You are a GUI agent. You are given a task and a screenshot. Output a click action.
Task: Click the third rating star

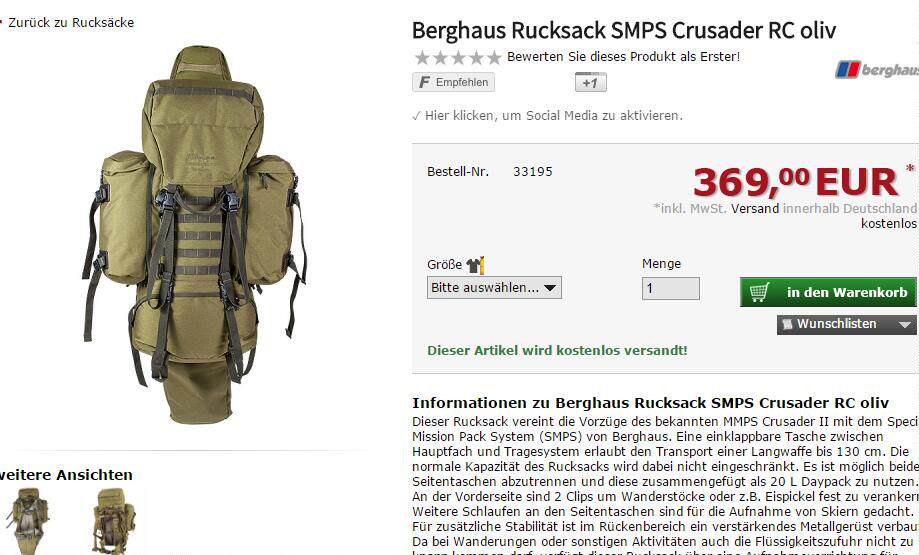458,57
